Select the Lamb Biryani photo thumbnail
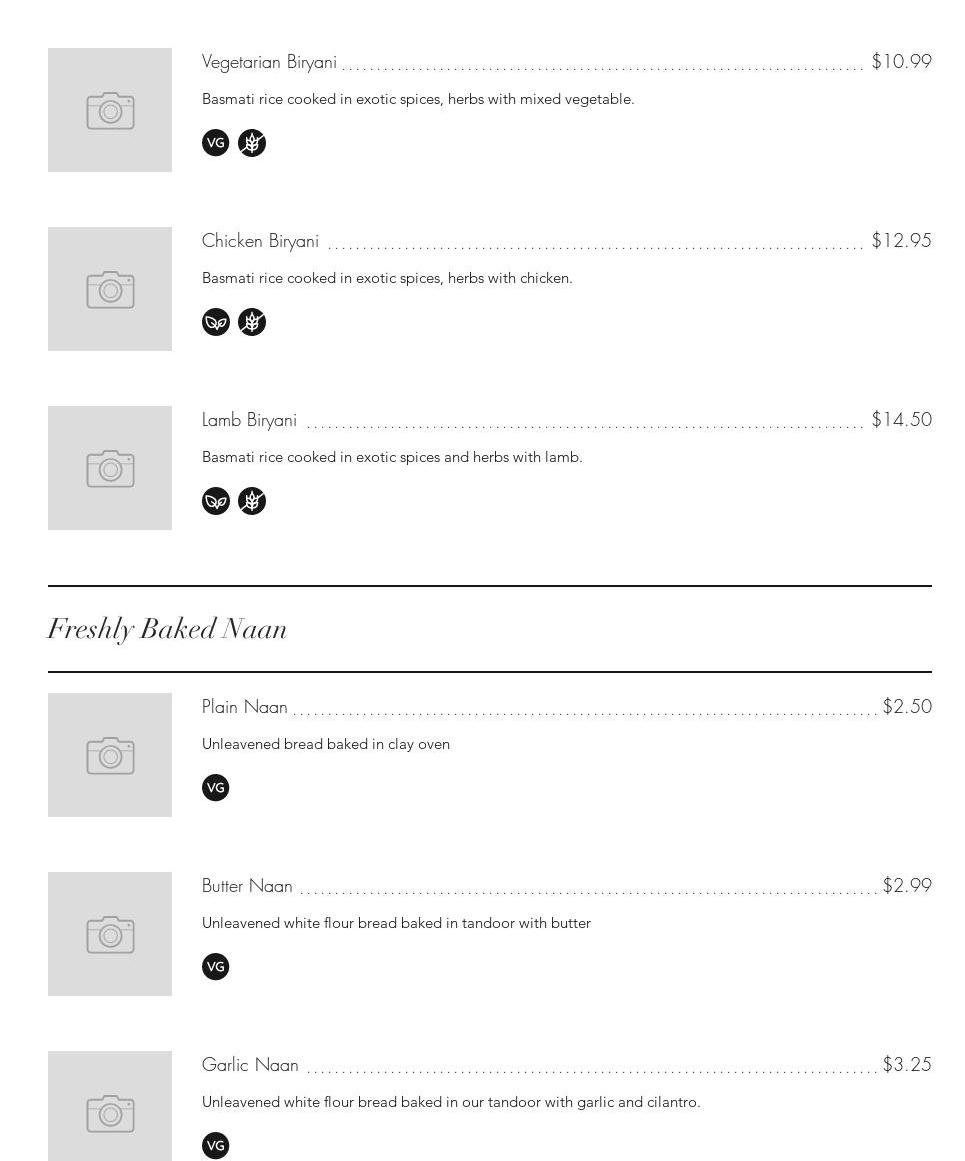The width and height of the screenshot is (965, 1161). click(110, 468)
